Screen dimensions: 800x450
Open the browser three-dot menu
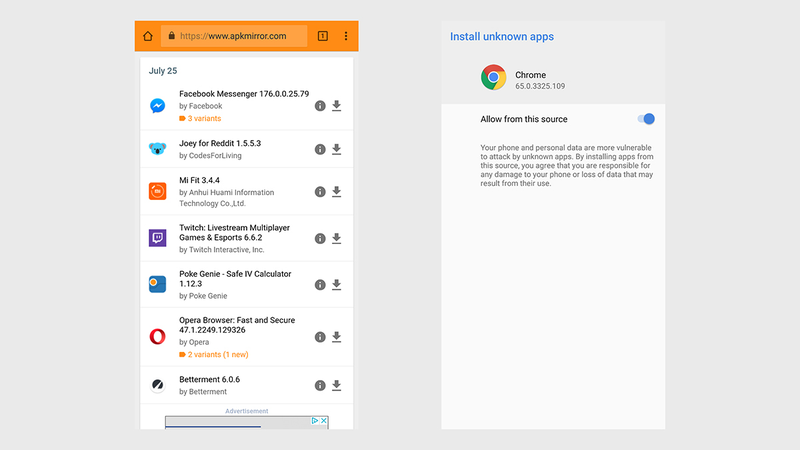[346, 36]
